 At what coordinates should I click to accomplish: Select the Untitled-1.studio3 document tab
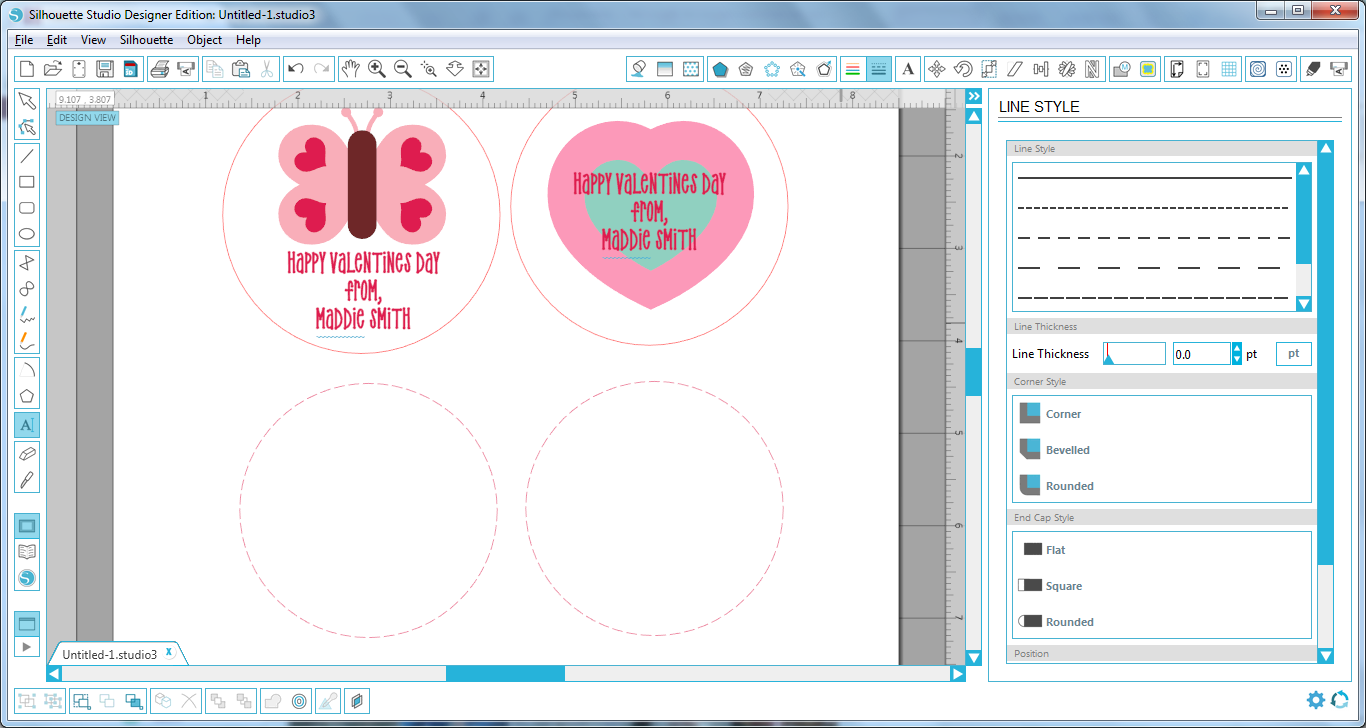109,654
